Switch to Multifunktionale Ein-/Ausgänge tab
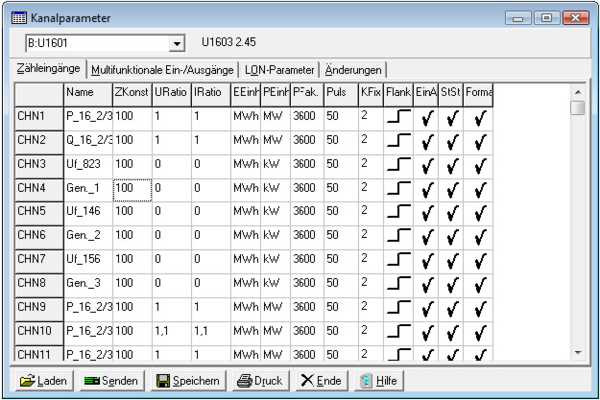This screenshot has width=600, height=400. pyautogui.click(x=162, y=71)
